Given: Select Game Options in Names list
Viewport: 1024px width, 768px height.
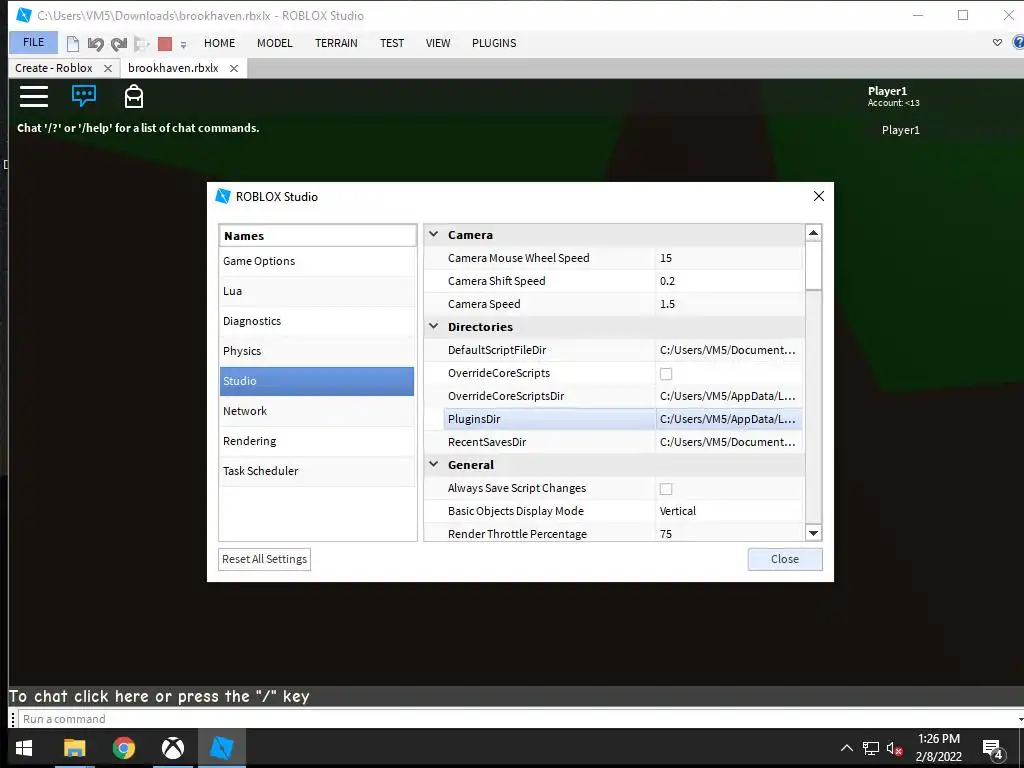Looking at the screenshot, I should coord(317,261).
